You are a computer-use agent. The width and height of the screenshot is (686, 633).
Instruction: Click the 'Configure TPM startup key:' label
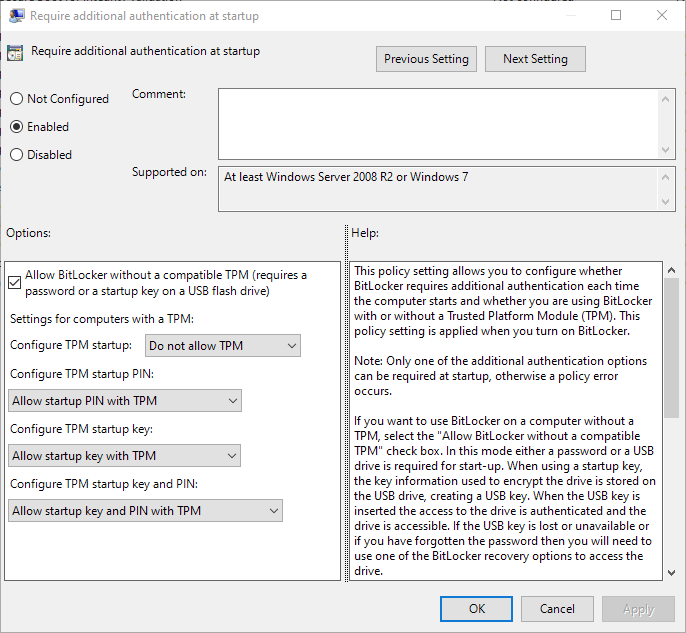point(81,429)
